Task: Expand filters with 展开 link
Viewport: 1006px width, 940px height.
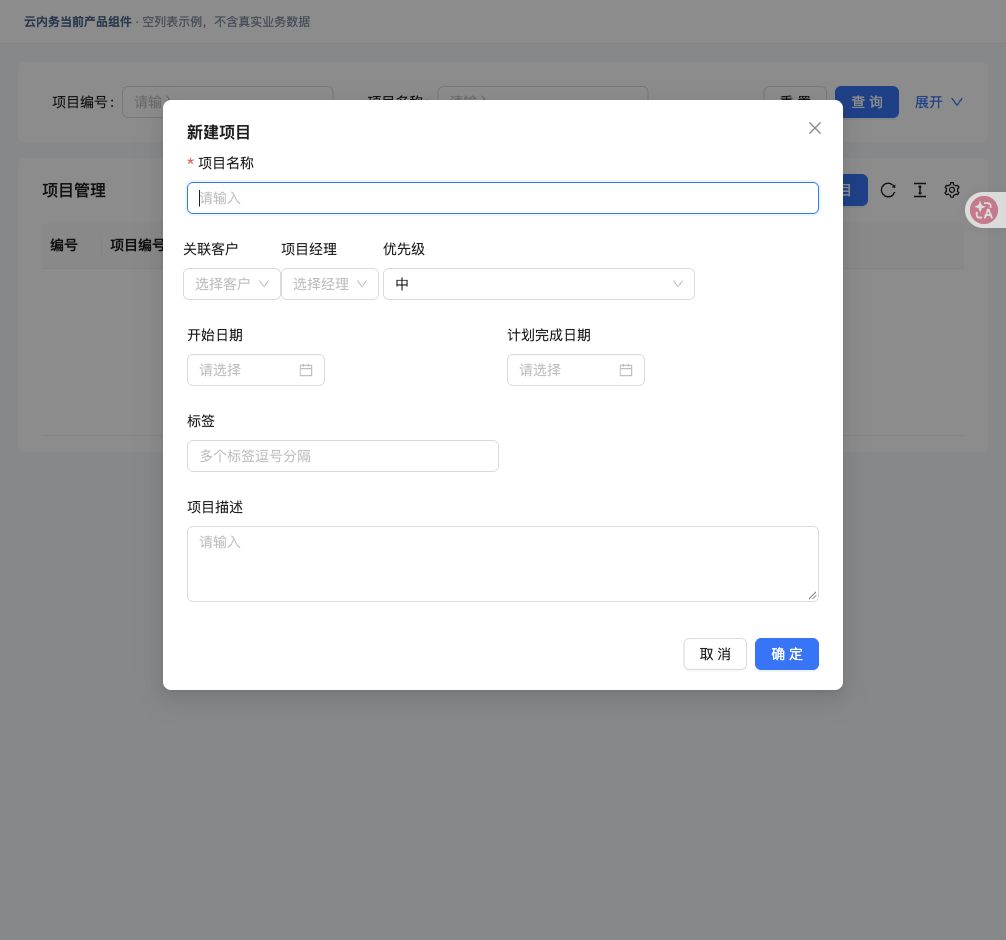Action: click(x=938, y=102)
